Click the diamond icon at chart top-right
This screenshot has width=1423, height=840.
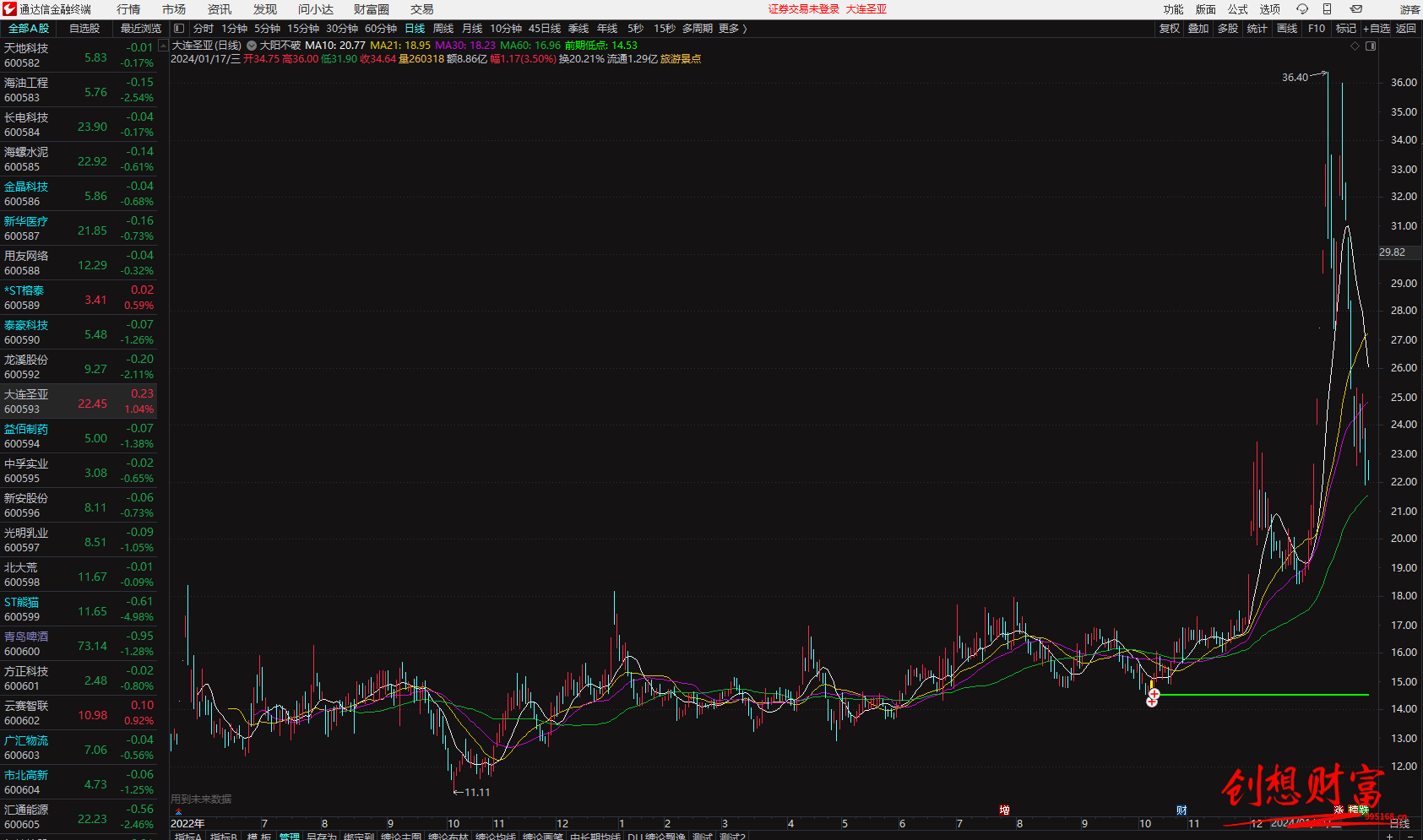1355,46
